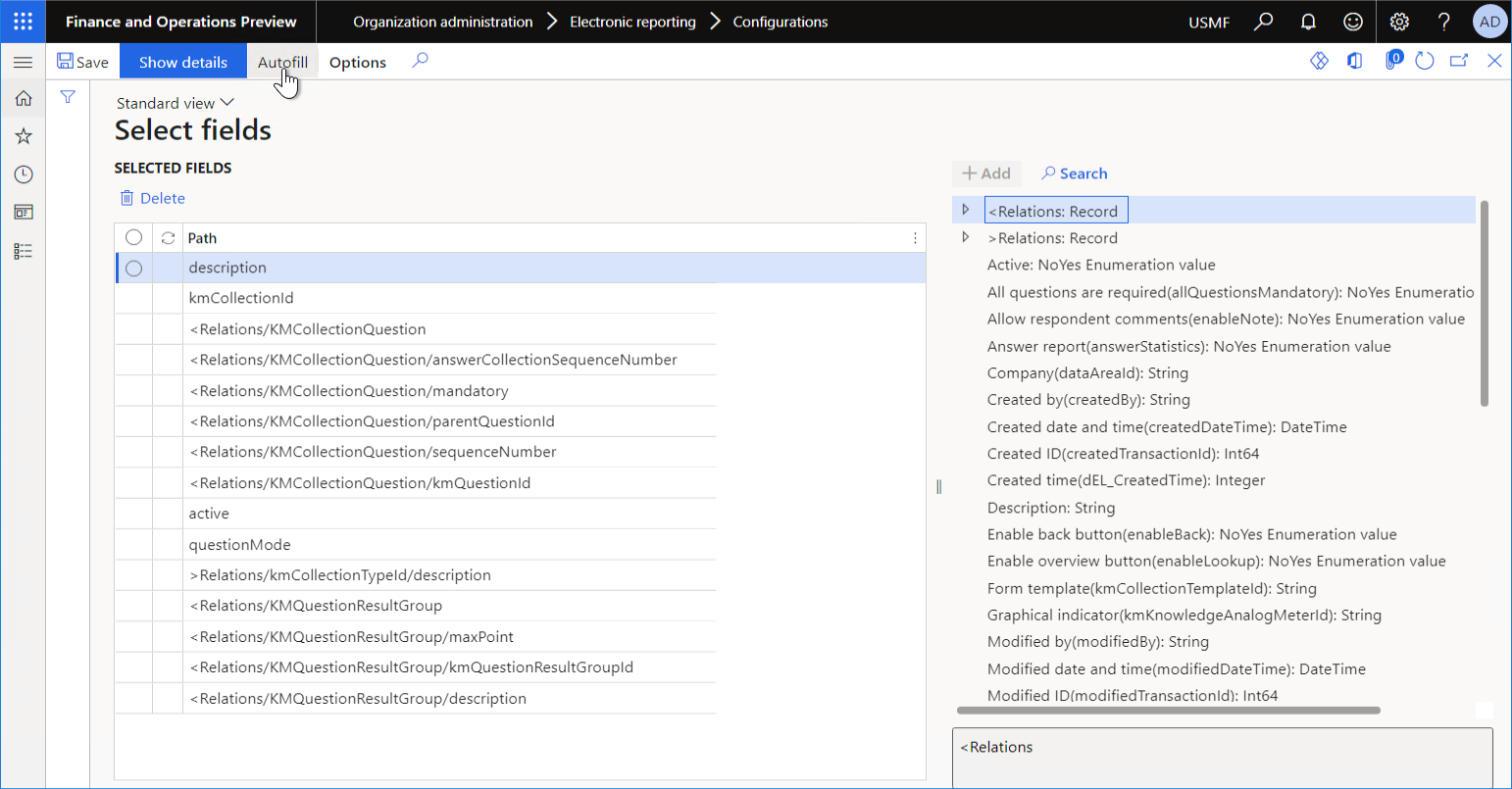This screenshot has height=789, width=1512.
Task: Click the Add button
Action: click(x=986, y=173)
